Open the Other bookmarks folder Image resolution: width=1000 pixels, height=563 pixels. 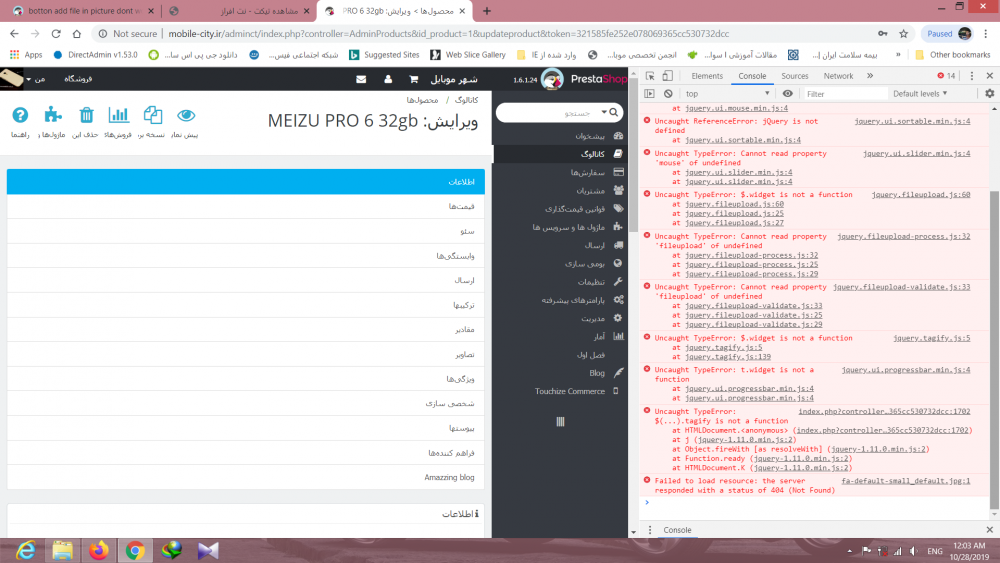[953, 55]
